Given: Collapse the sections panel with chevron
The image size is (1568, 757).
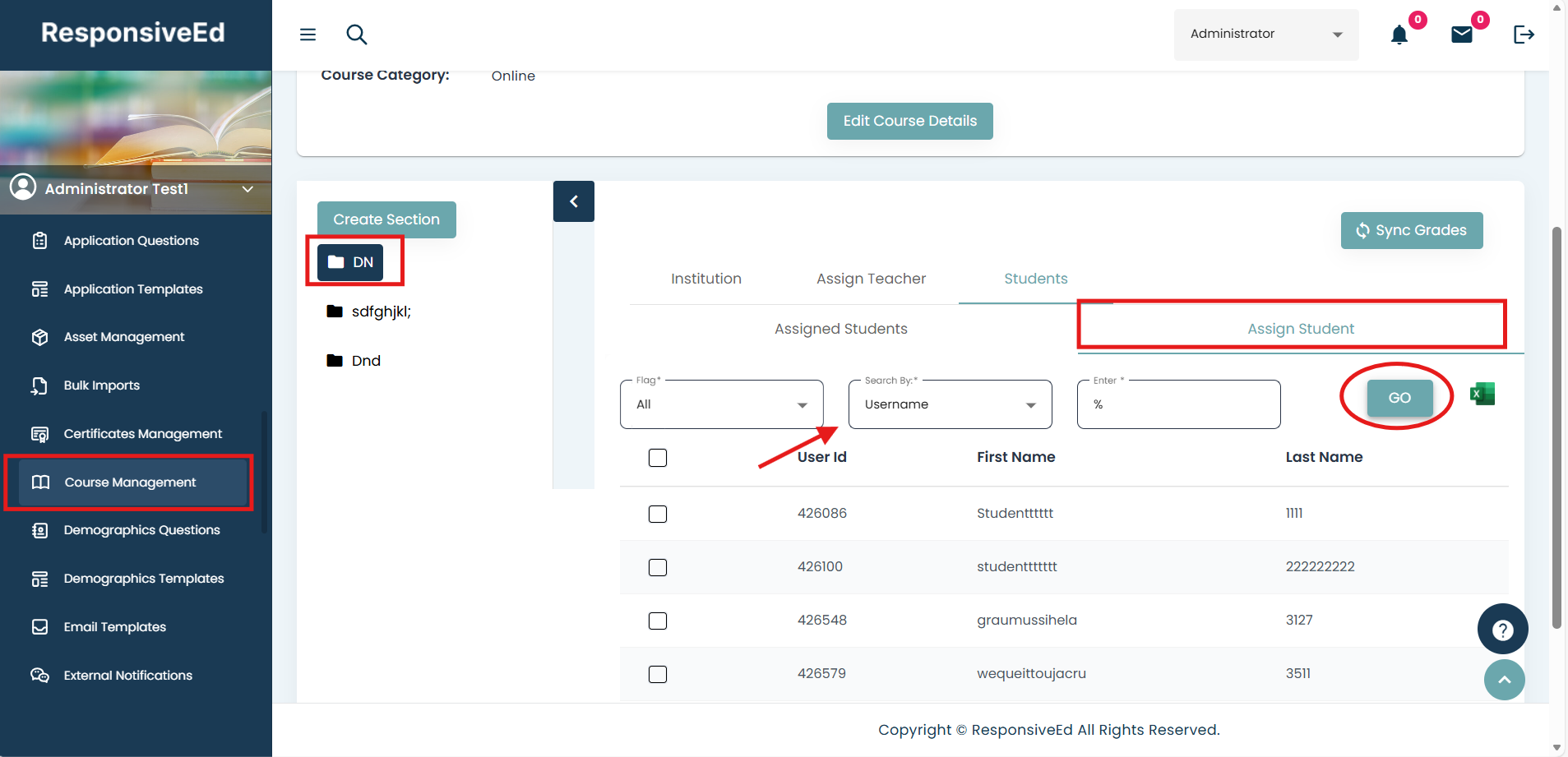Looking at the screenshot, I should (x=574, y=201).
